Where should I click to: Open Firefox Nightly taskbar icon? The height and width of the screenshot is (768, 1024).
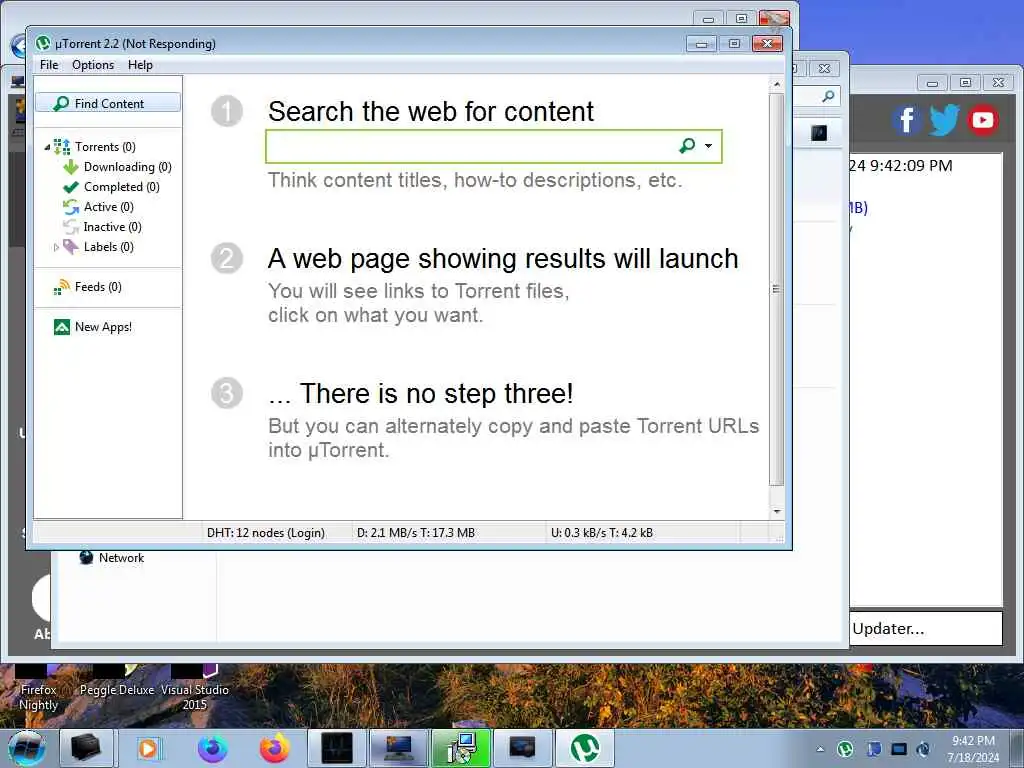[x=213, y=748]
